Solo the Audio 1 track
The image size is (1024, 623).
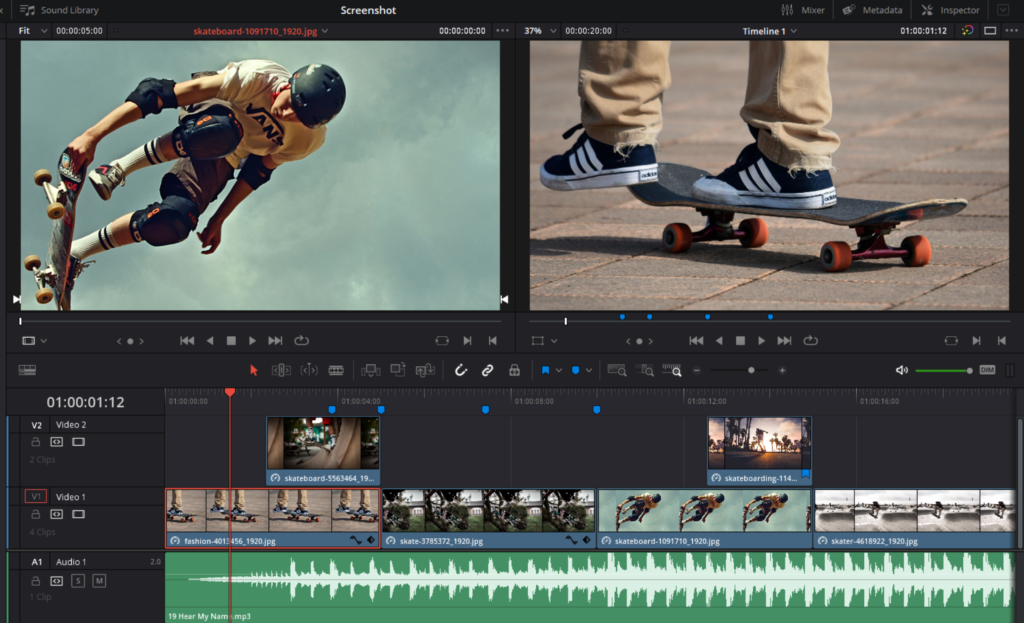(78, 581)
